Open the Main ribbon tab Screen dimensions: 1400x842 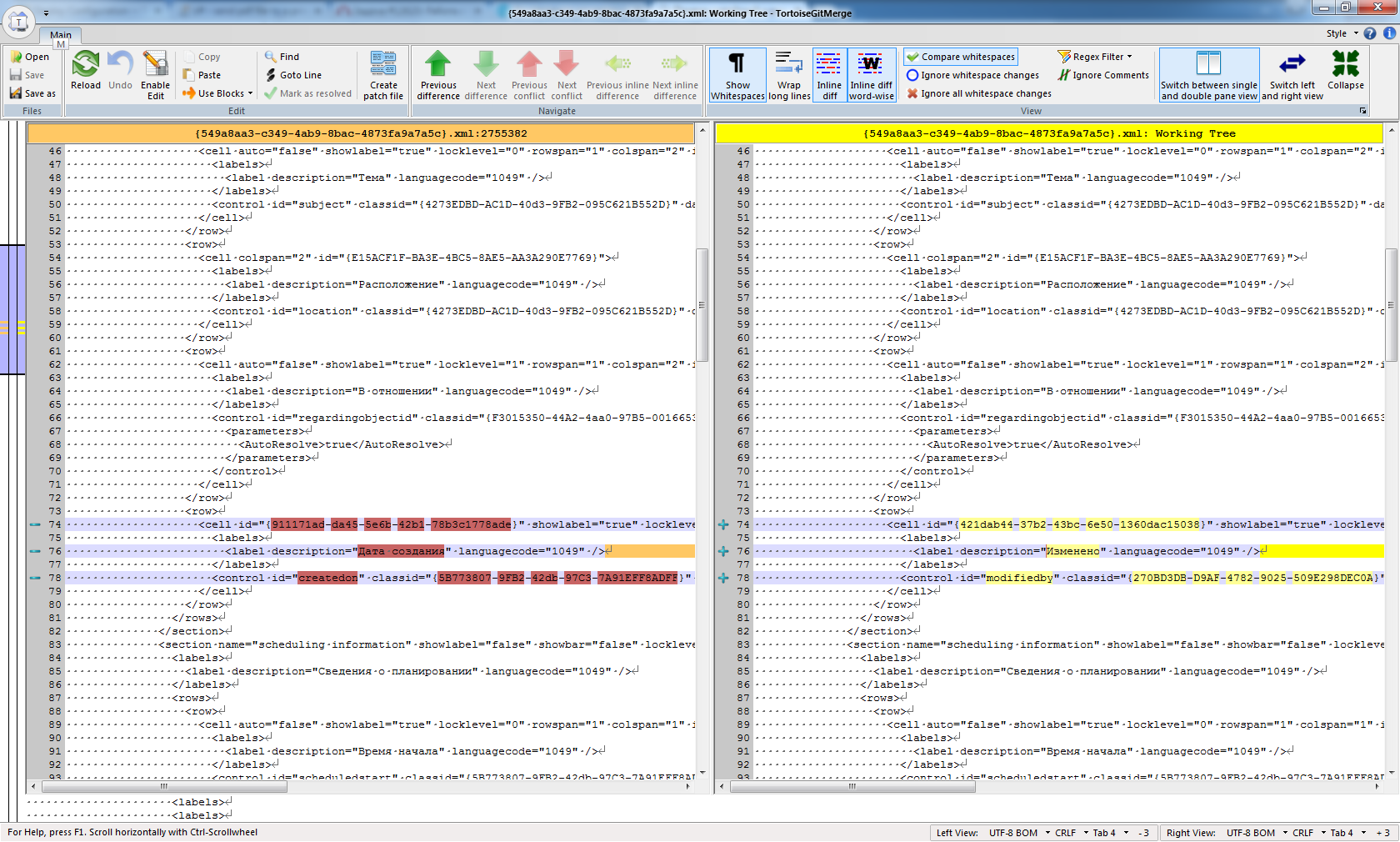click(60, 35)
